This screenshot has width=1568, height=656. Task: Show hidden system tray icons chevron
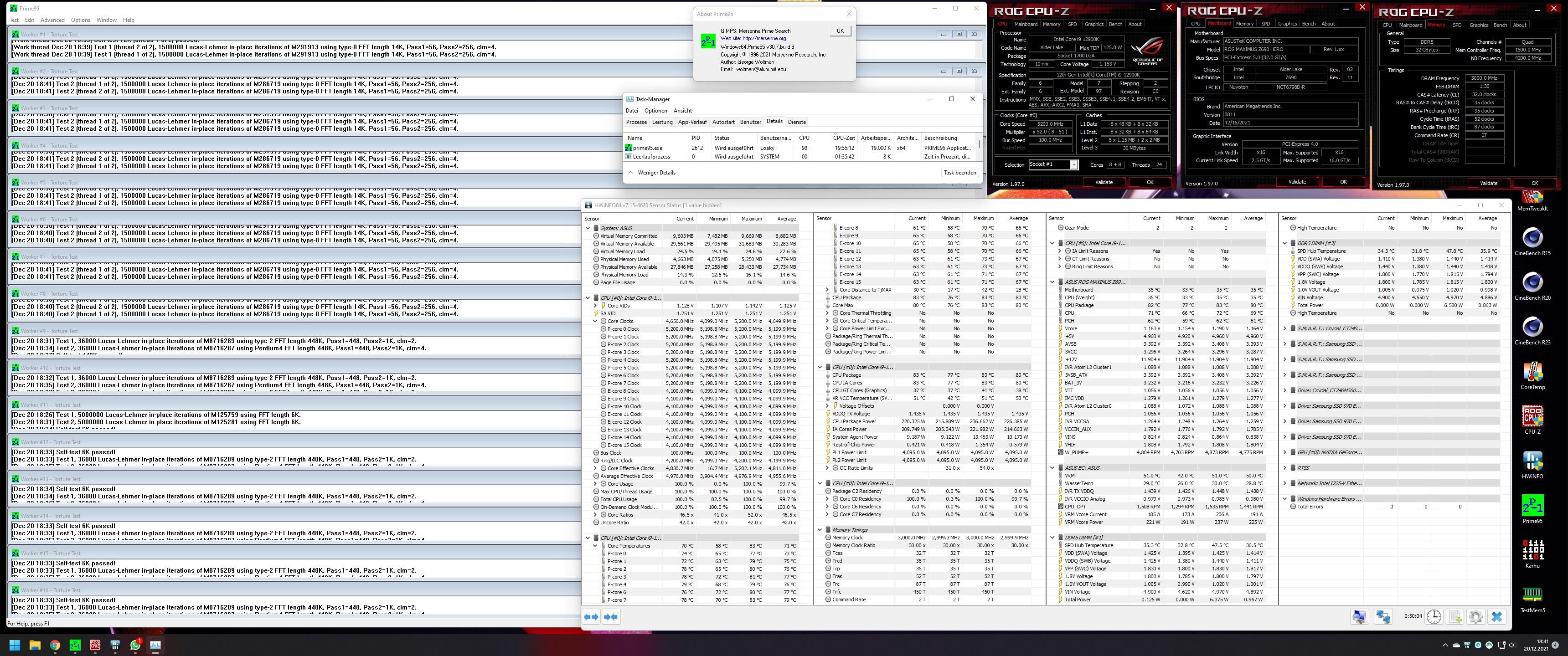[x=1445, y=645]
